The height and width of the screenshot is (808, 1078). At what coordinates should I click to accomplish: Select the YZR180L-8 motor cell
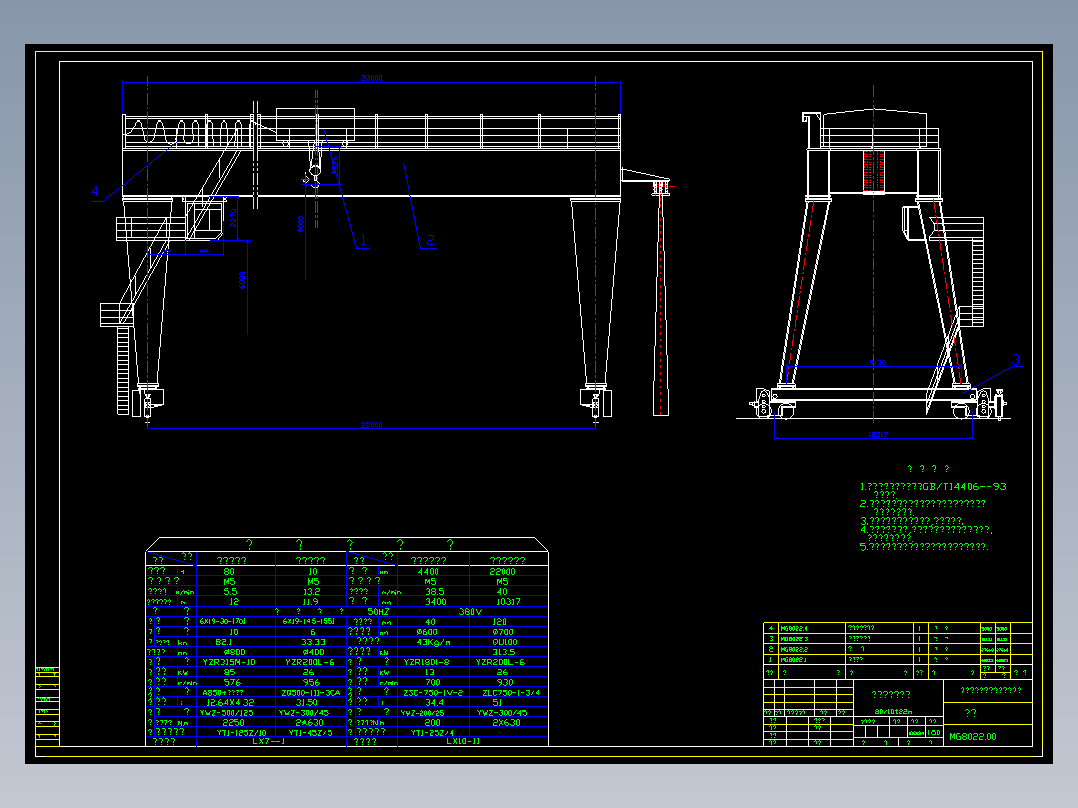426,662
